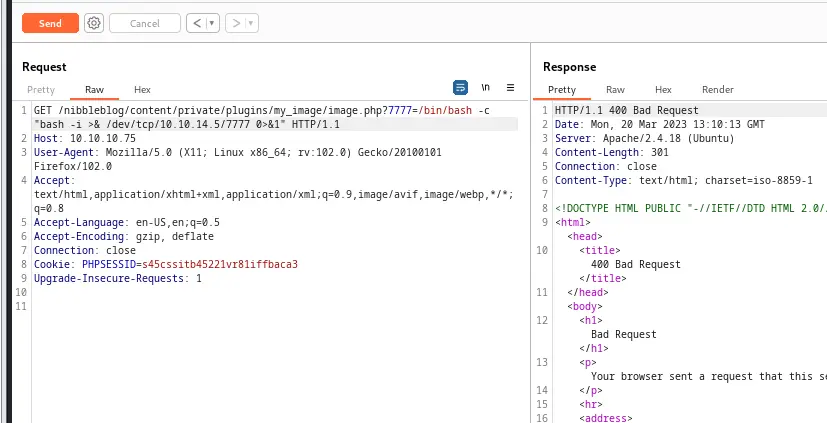Click the Server: Apache/2.4.18 header
The width and height of the screenshot is (827, 423).
pyautogui.click(x=645, y=139)
